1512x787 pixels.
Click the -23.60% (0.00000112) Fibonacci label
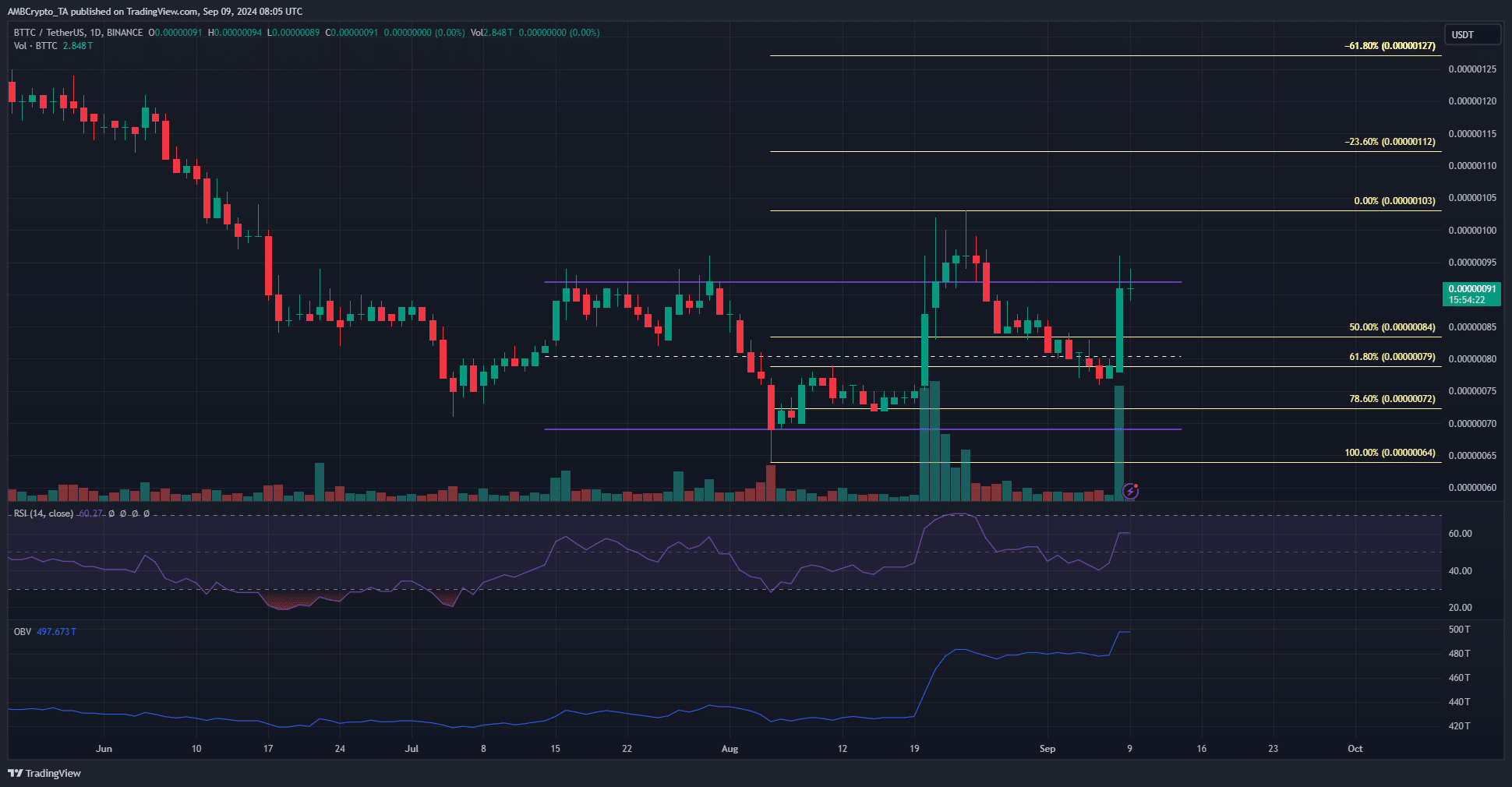pyautogui.click(x=1390, y=142)
